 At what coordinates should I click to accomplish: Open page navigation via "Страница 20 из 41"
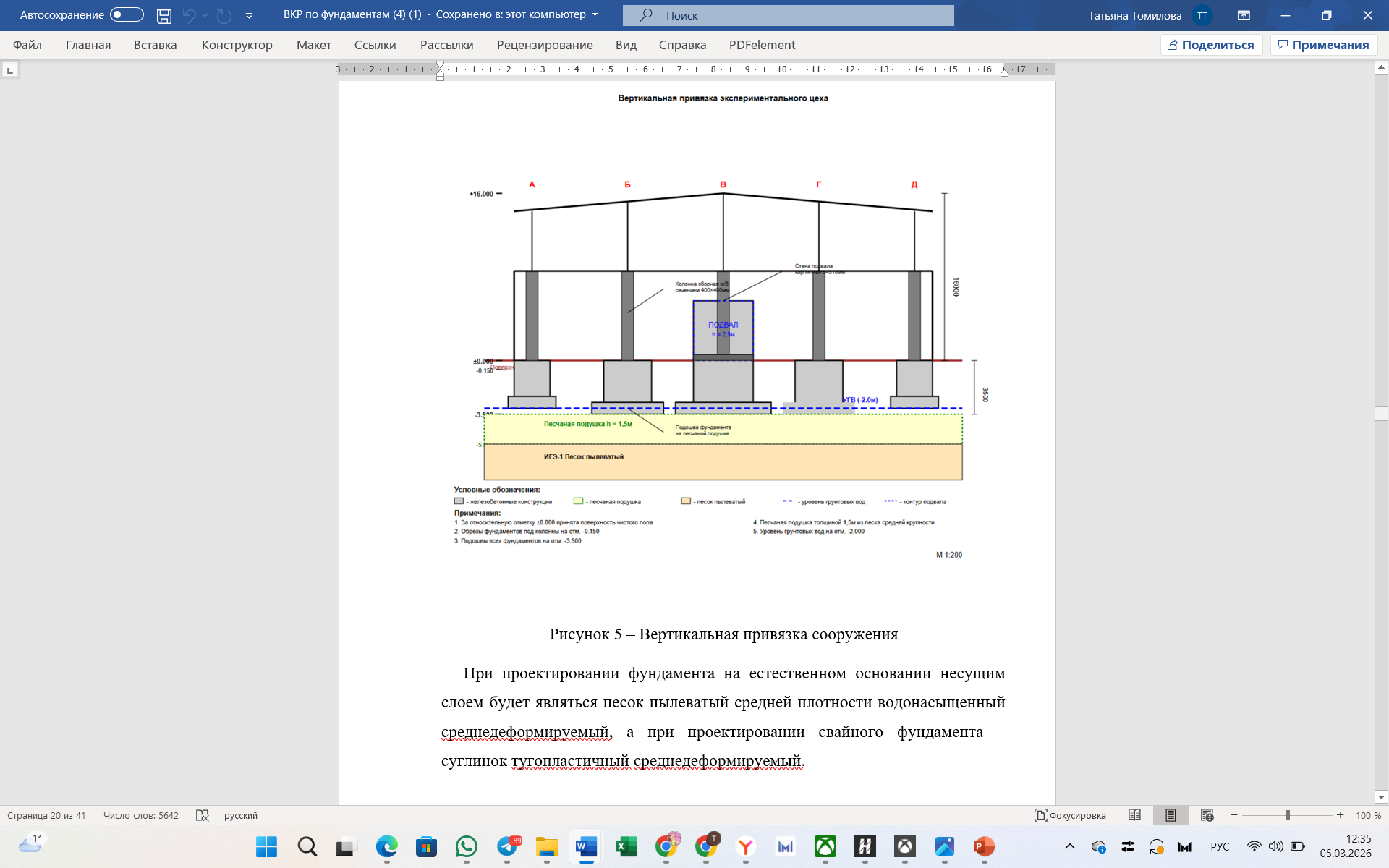46,815
